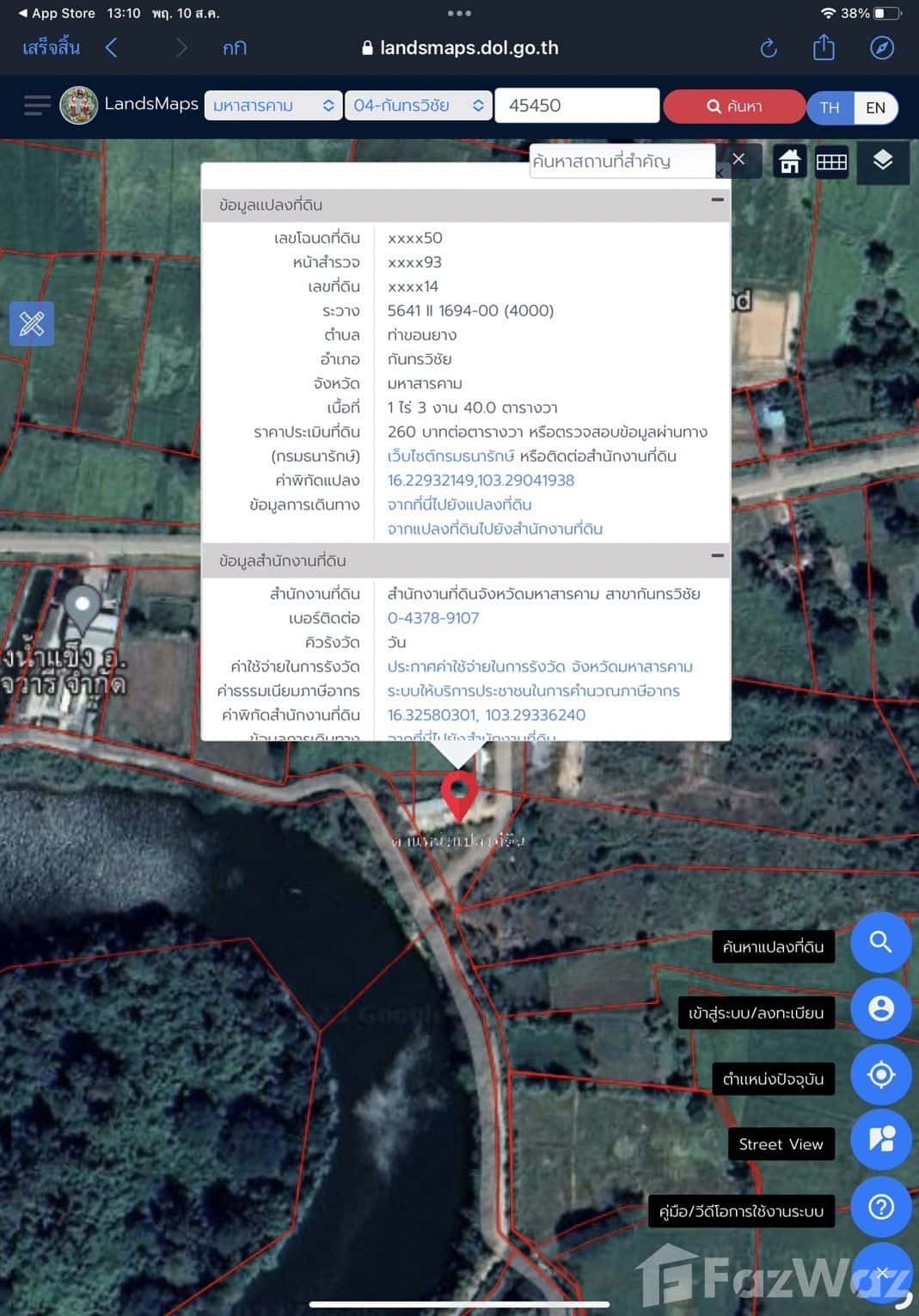This screenshot has width=919, height=1316.
Task: Open the มหาสารคาม province dropdown
Action: pyautogui.click(x=273, y=106)
